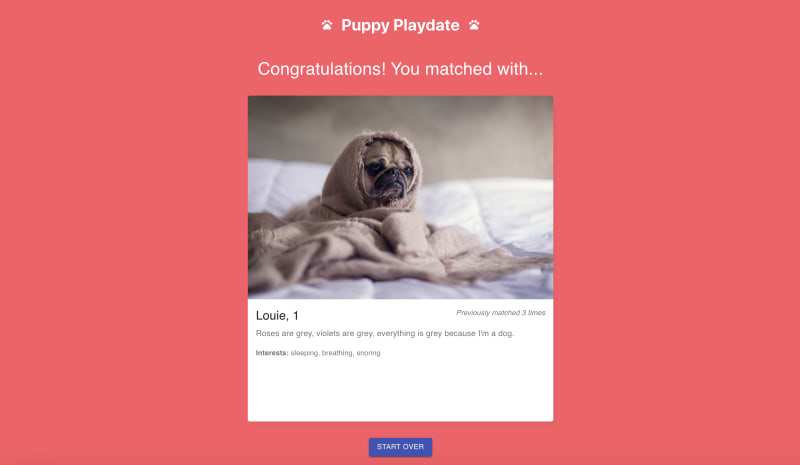Image resolution: width=800 pixels, height=465 pixels.
Task: Click the right paw icon beside title
Action: (x=474, y=25)
